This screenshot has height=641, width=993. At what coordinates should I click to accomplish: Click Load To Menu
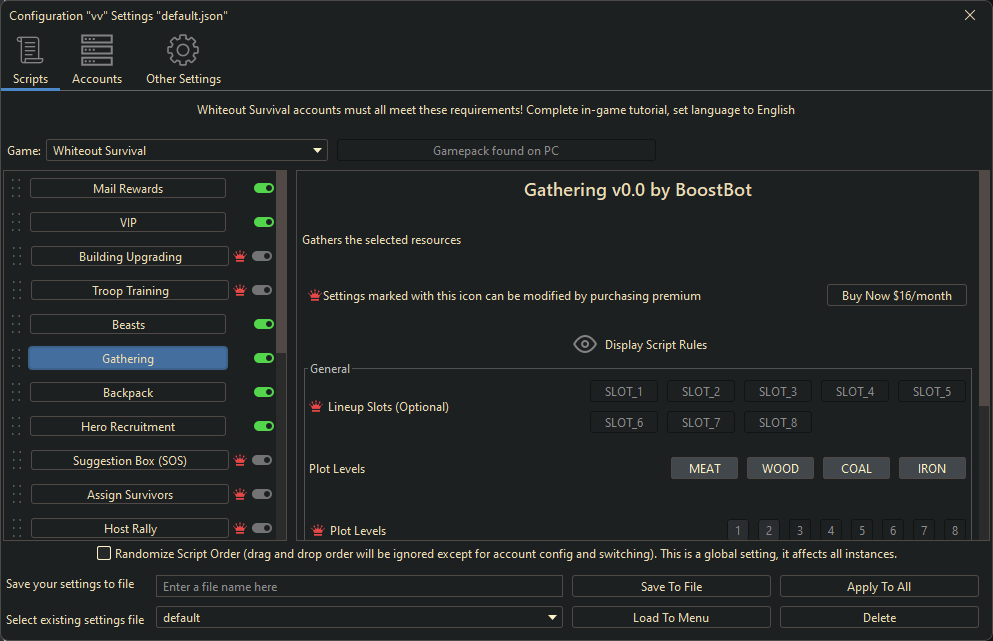(671, 618)
